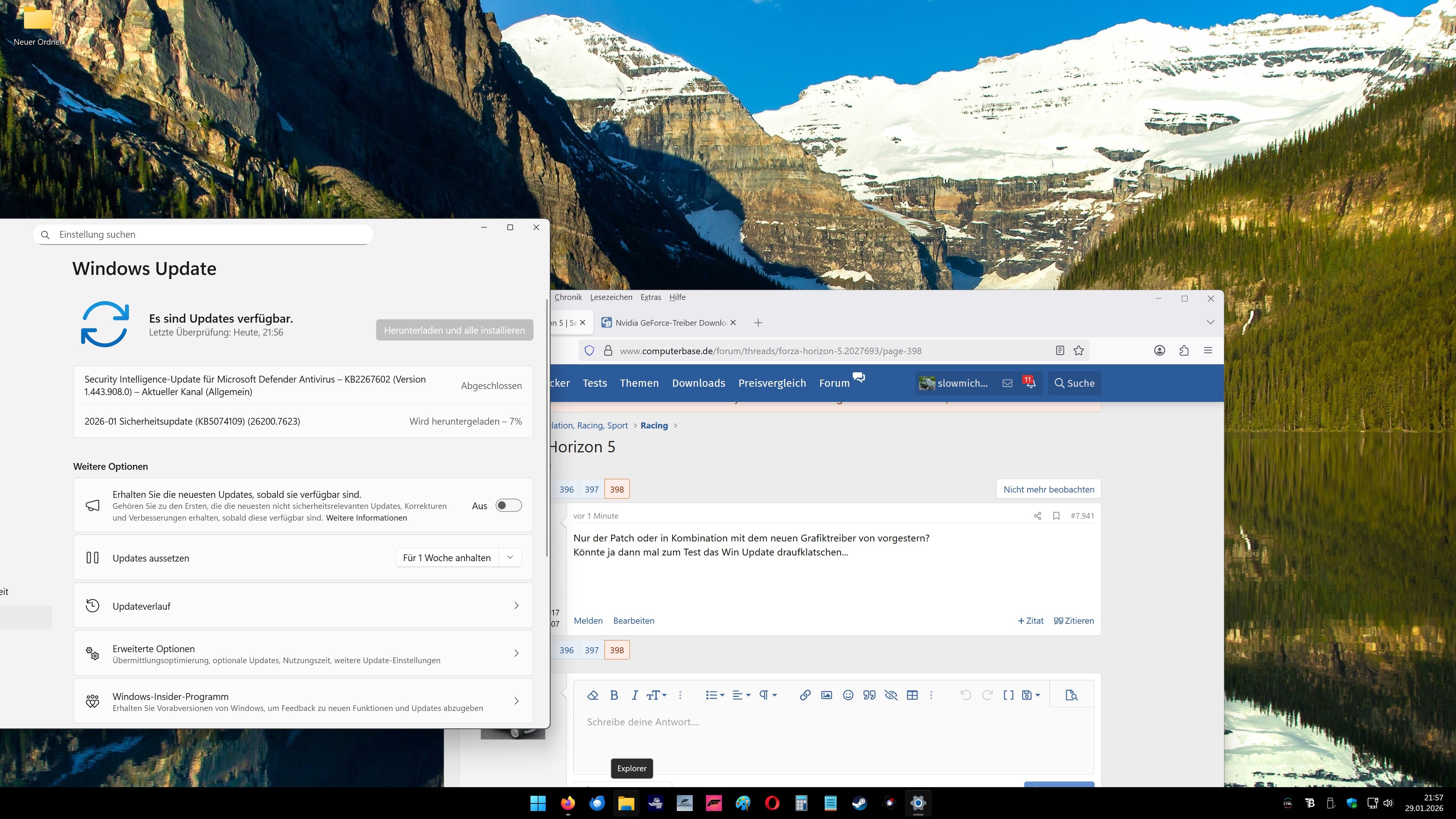Viewport: 1456px width, 819px height.
Task: Bookmark post #7.941 with the bookmark icon
Action: coord(1056,516)
